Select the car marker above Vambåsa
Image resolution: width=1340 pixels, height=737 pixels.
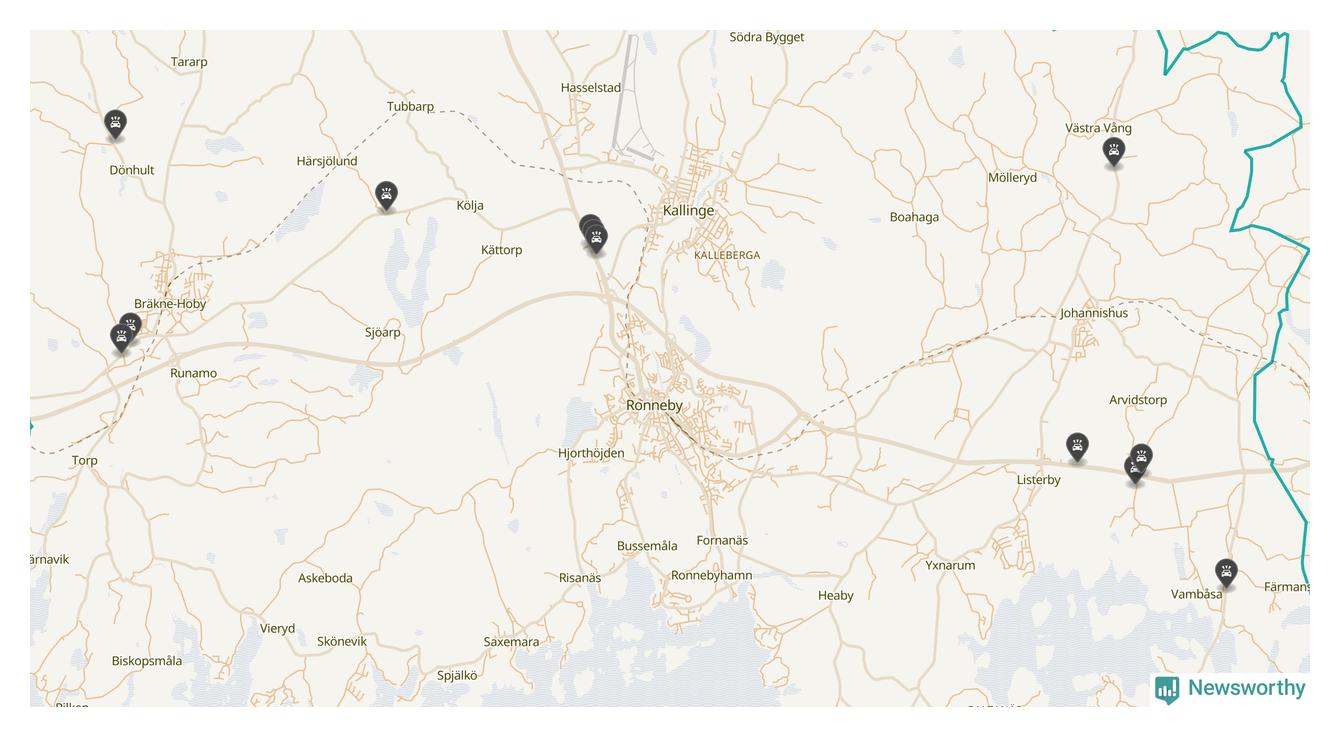tap(1226, 573)
